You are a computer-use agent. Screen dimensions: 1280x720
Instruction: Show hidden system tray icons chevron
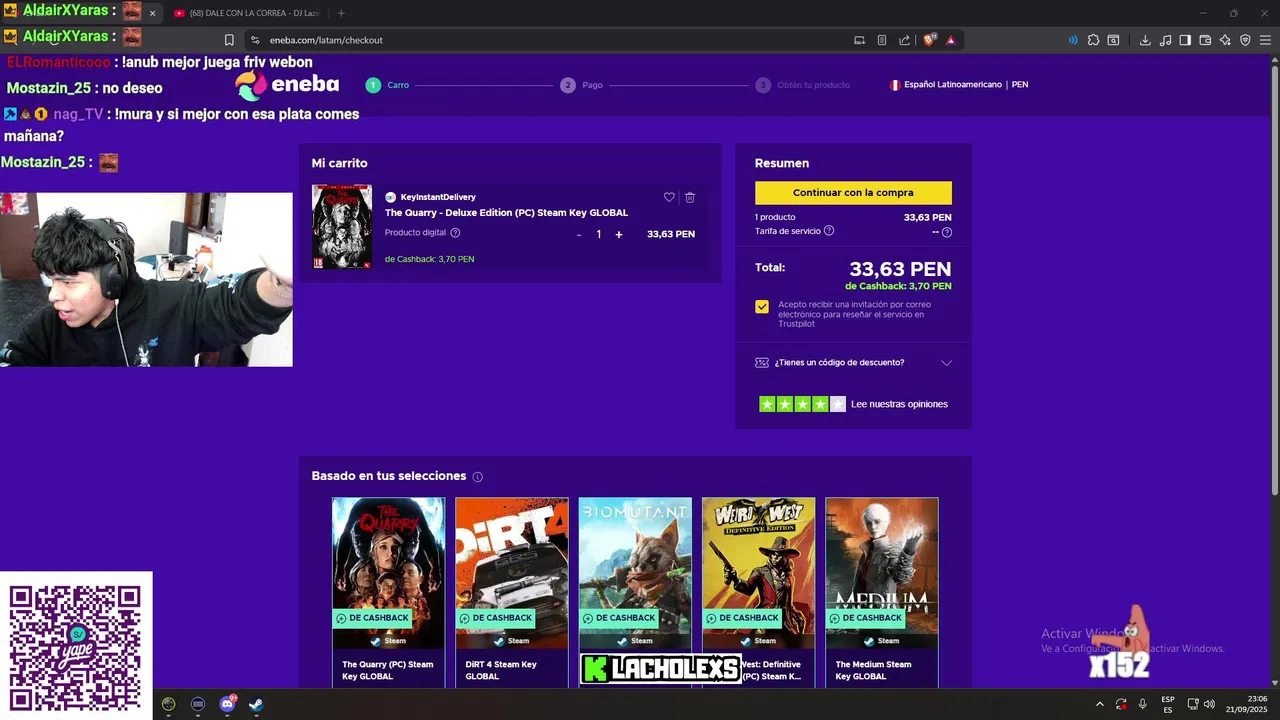1100,704
